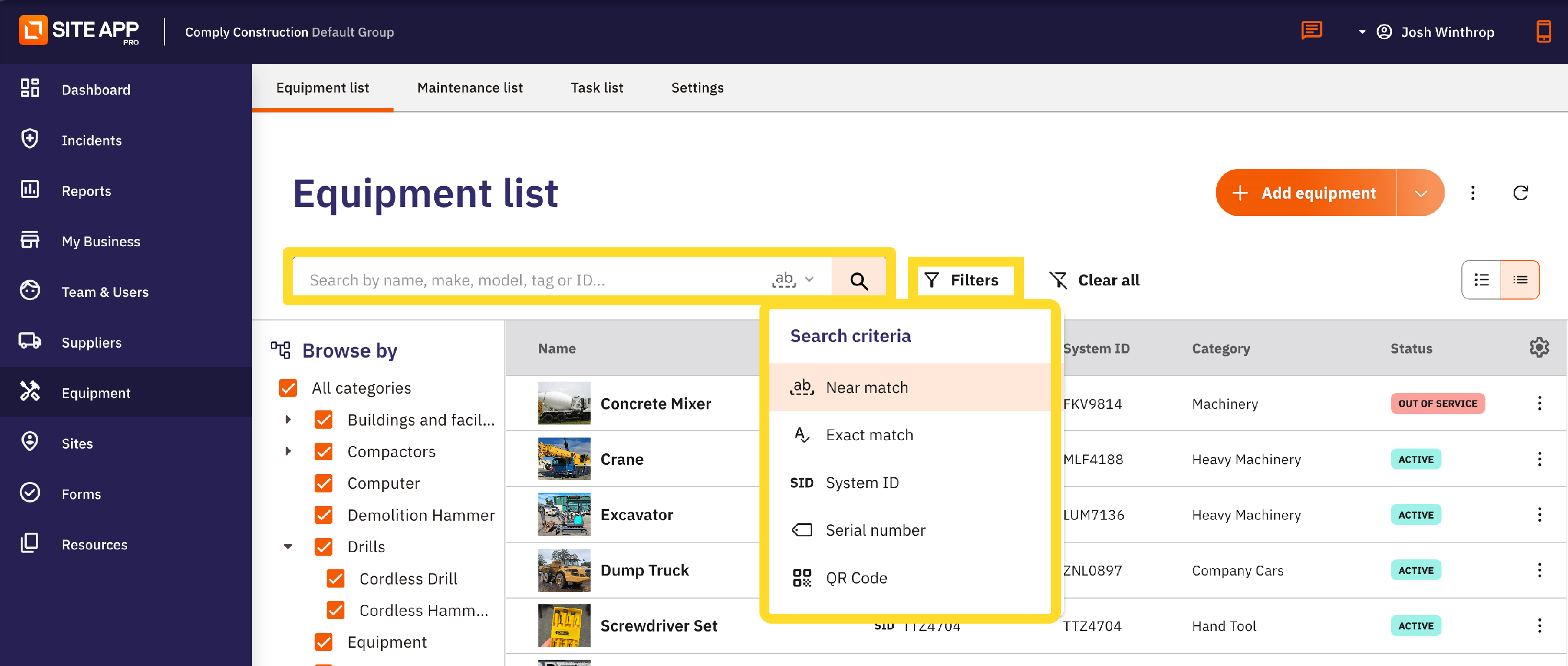Click the Comply Construction Default Group link
The image size is (1568, 666).
[x=289, y=32]
